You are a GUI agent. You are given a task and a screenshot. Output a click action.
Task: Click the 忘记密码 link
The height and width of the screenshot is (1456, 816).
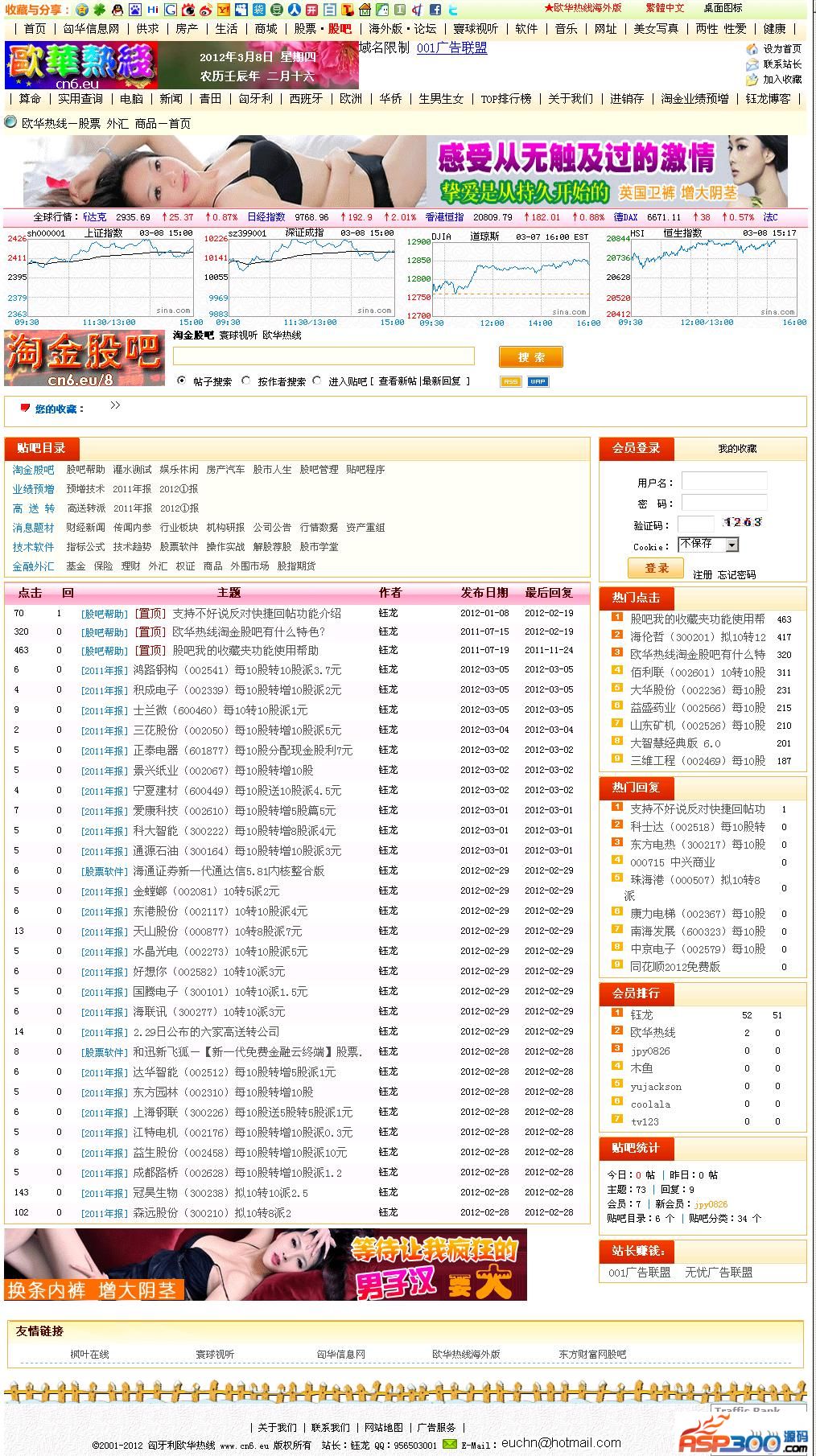pyautogui.click(x=736, y=574)
